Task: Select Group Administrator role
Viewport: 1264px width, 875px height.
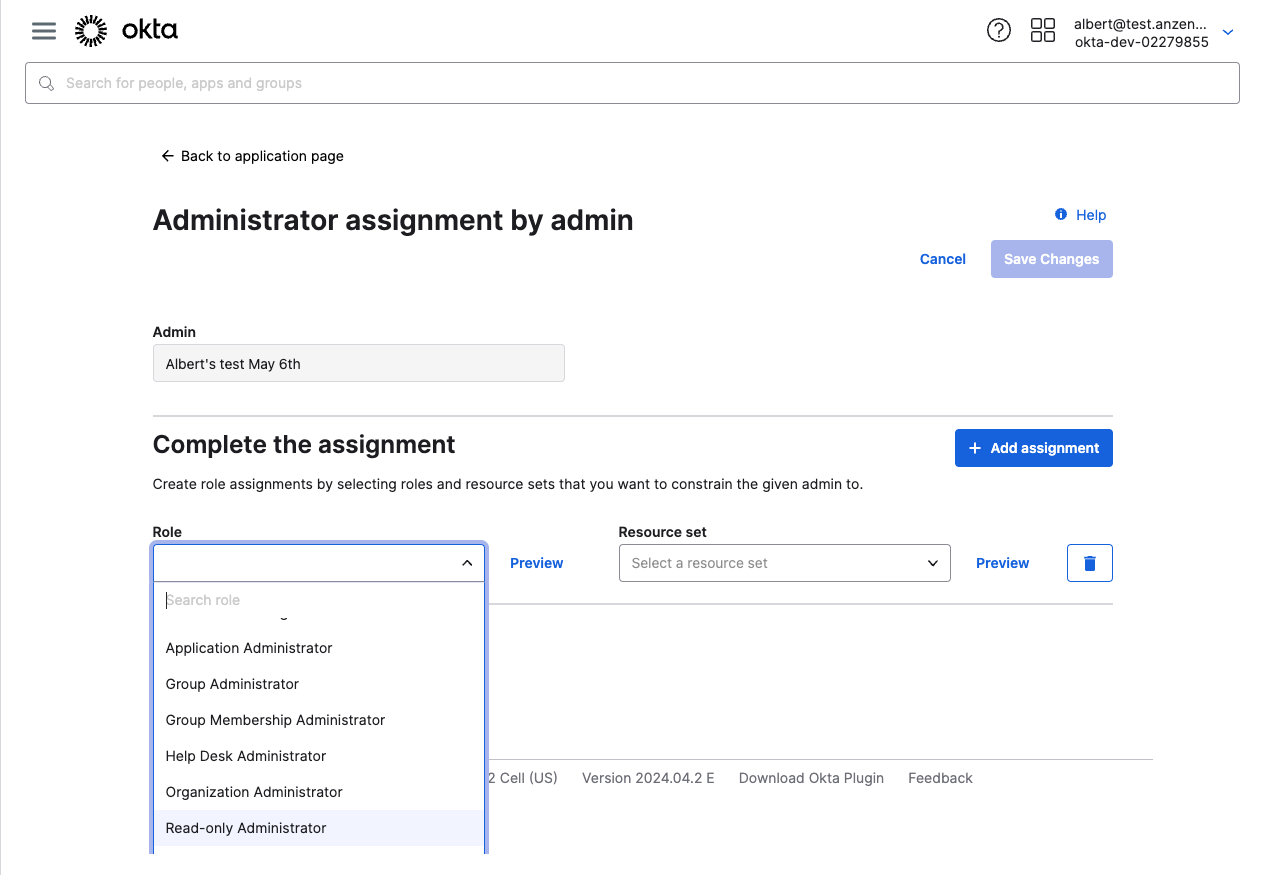Action: pyautogui.click(x=232, y=684)
